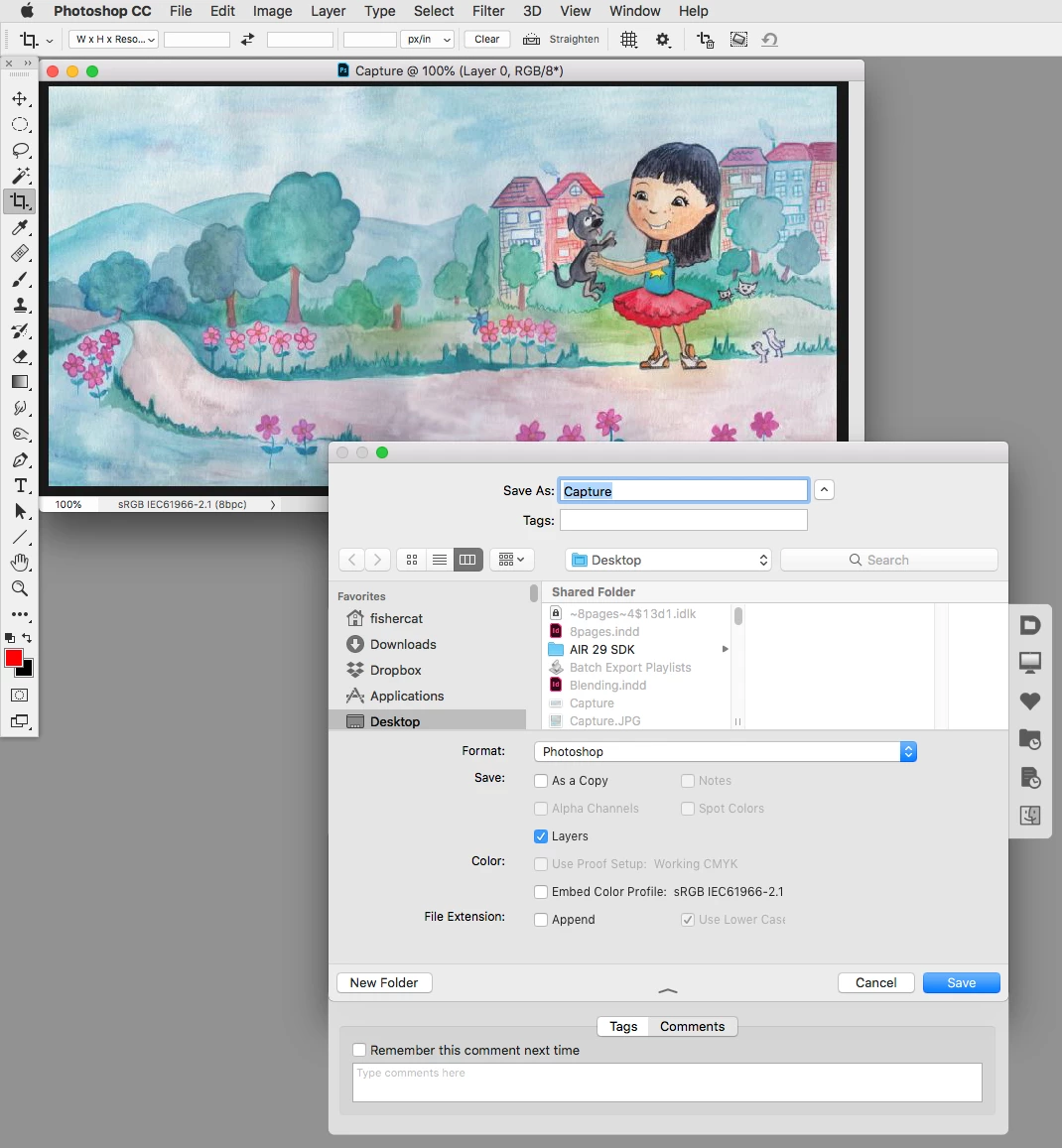Swap width and height crop values
The width and height of the screenshot is (1062, 1148).
(x=247, y=40)
